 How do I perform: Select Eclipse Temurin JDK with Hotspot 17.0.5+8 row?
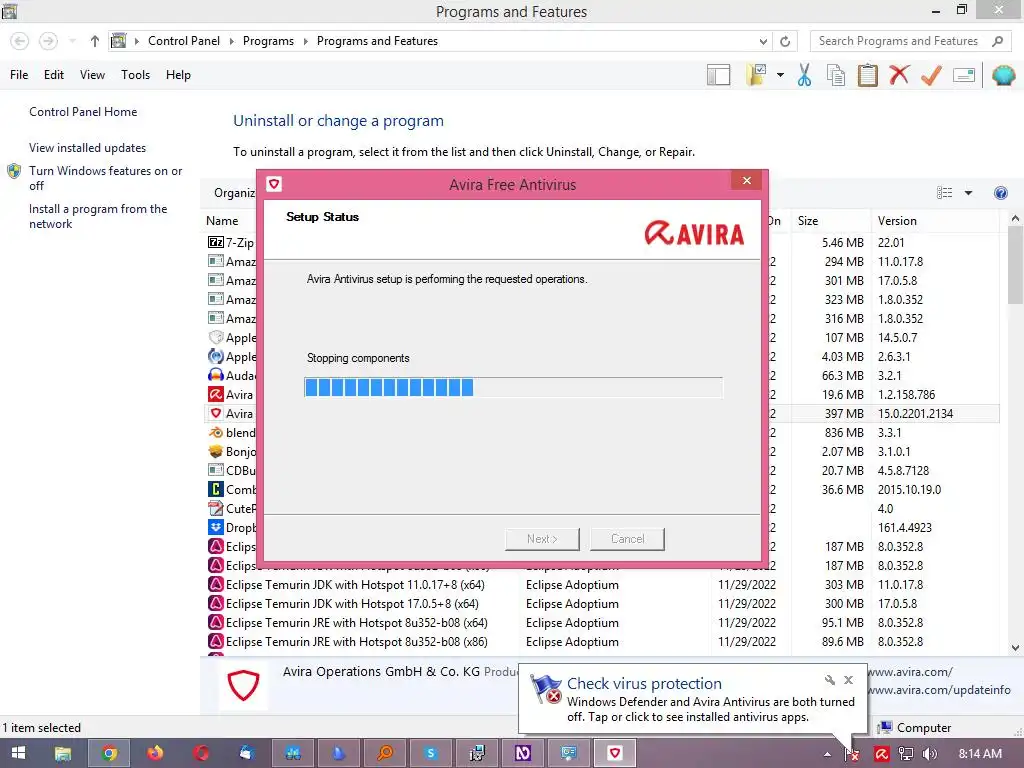click(x=601, y=603)
